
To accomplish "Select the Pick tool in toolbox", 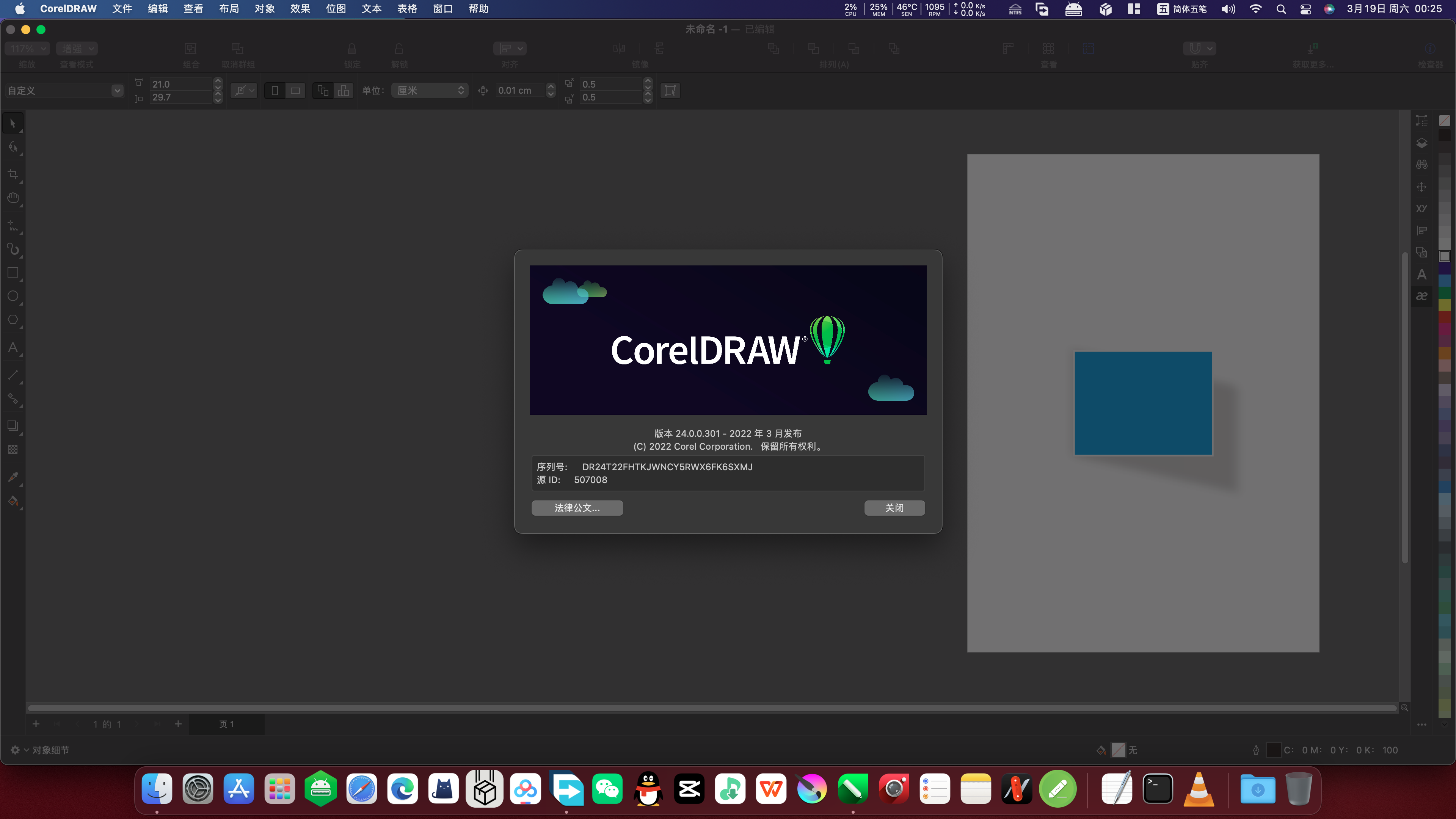I will pyautogui.click(x=13, y=123).
